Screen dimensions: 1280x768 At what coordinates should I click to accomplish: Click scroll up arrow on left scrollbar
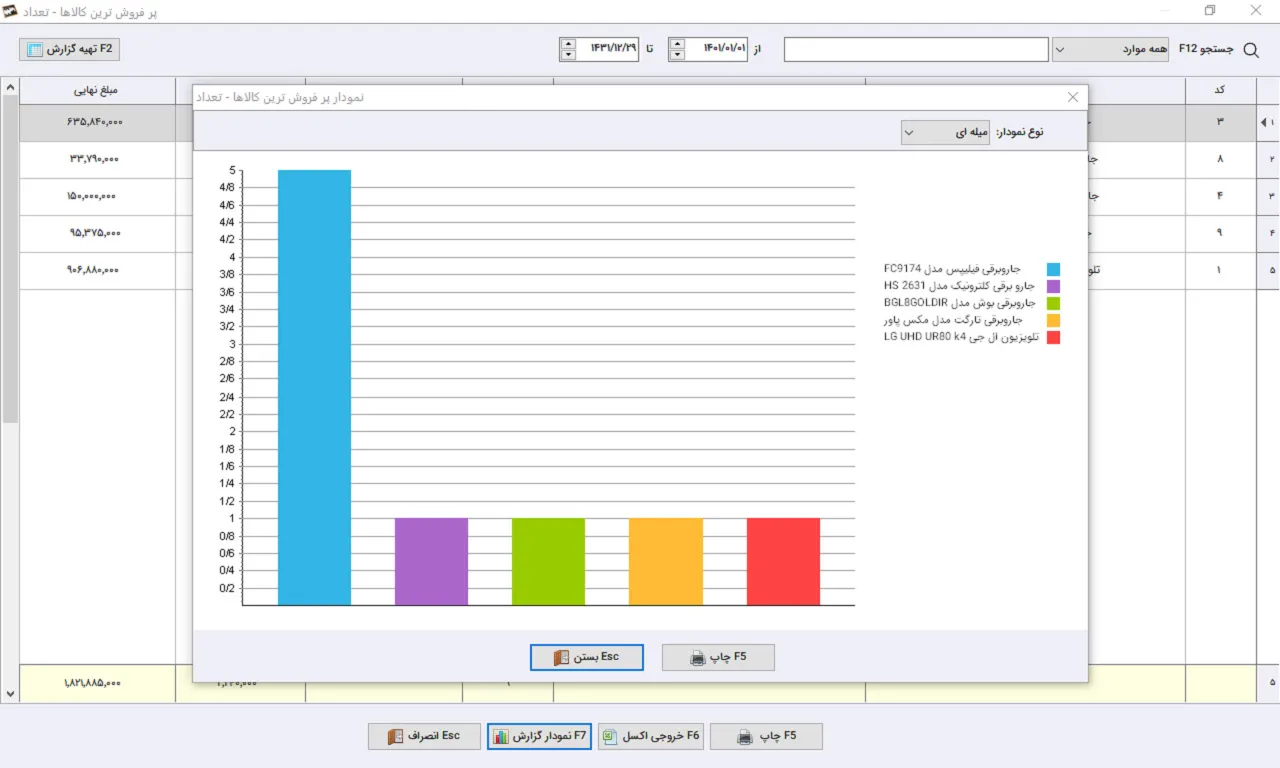coord(10,87)
